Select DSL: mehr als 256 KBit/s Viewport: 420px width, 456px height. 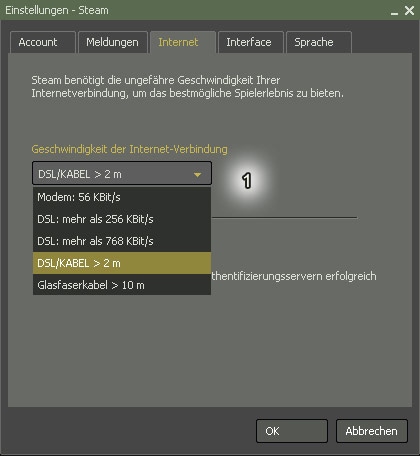(122, 219)
